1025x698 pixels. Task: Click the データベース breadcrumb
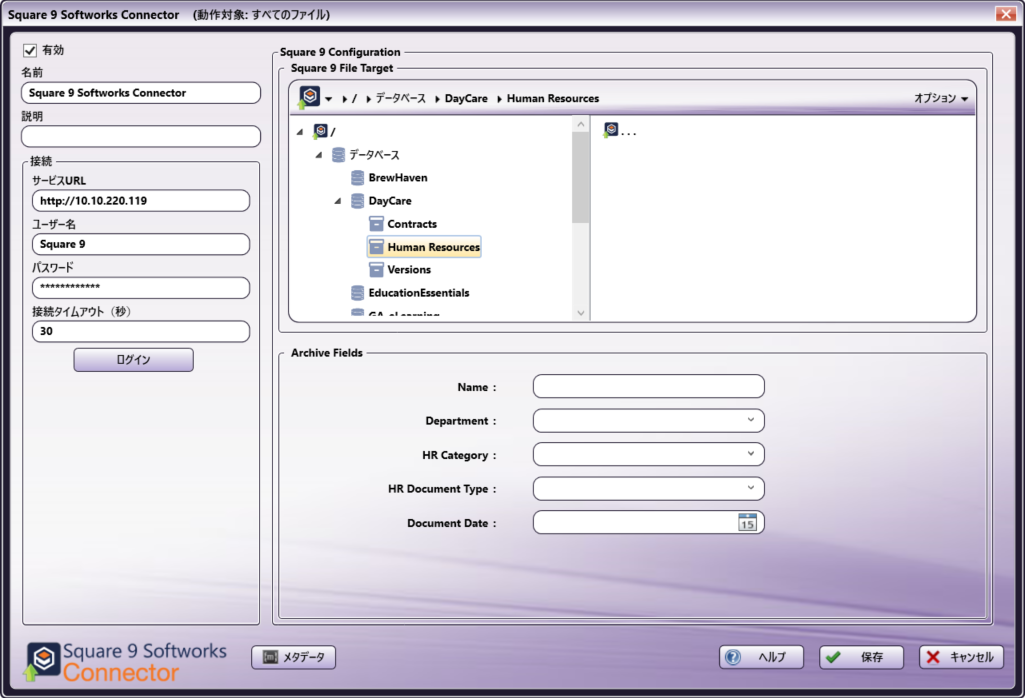[400, 99]
